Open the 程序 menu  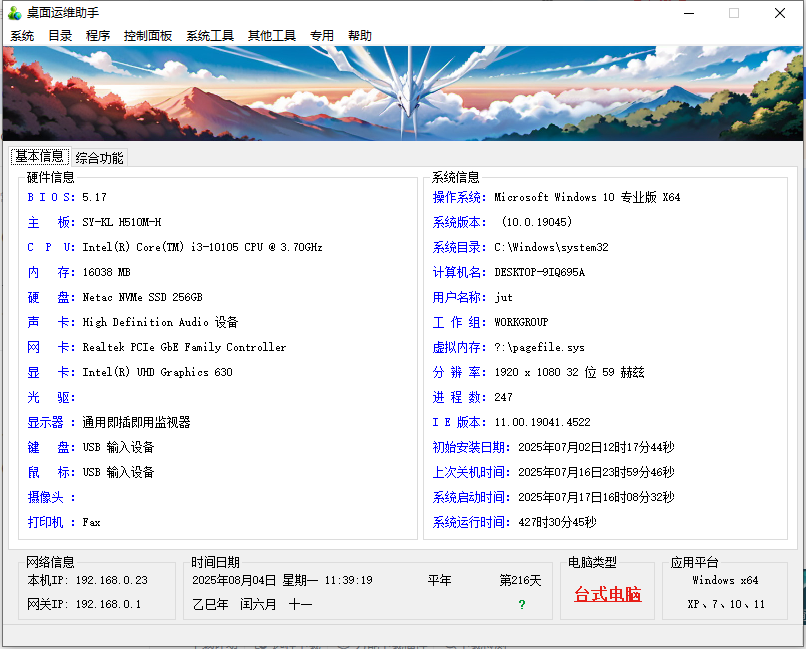point(98,36)
